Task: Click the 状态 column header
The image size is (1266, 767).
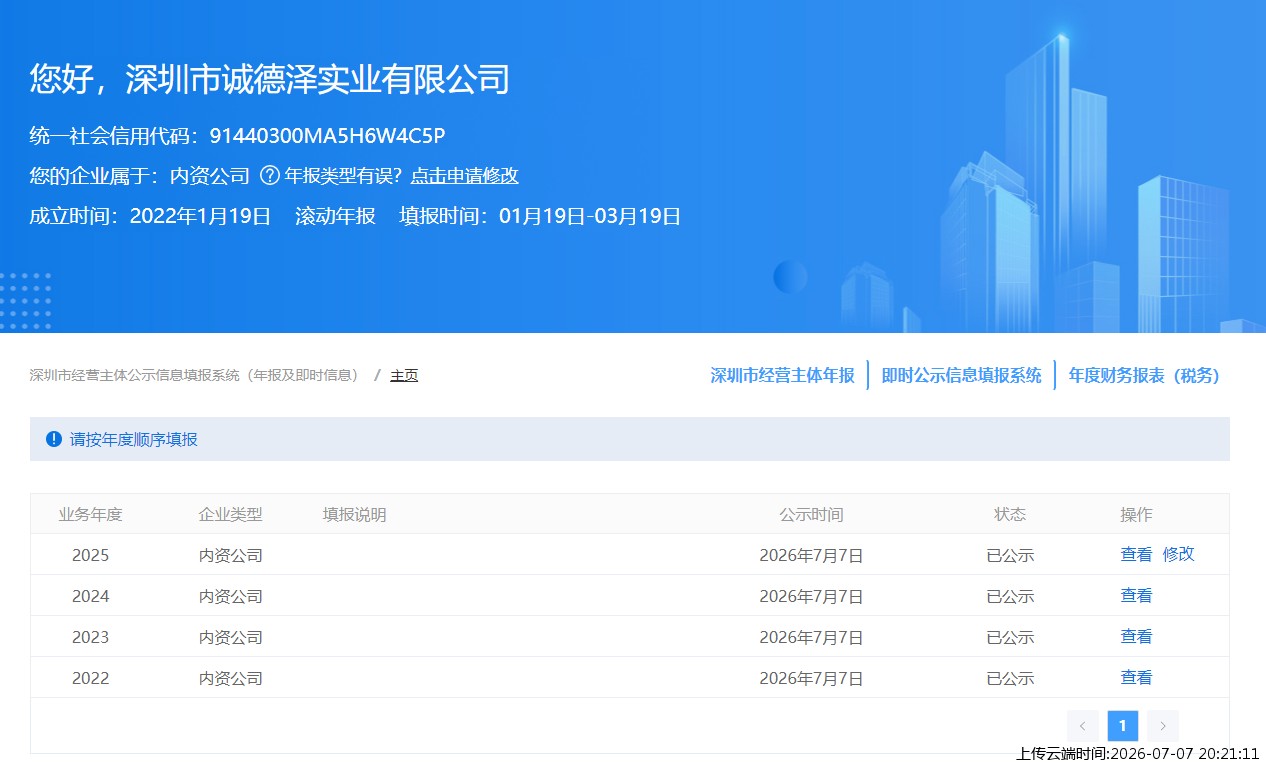Action: (x=1010, y=515)
